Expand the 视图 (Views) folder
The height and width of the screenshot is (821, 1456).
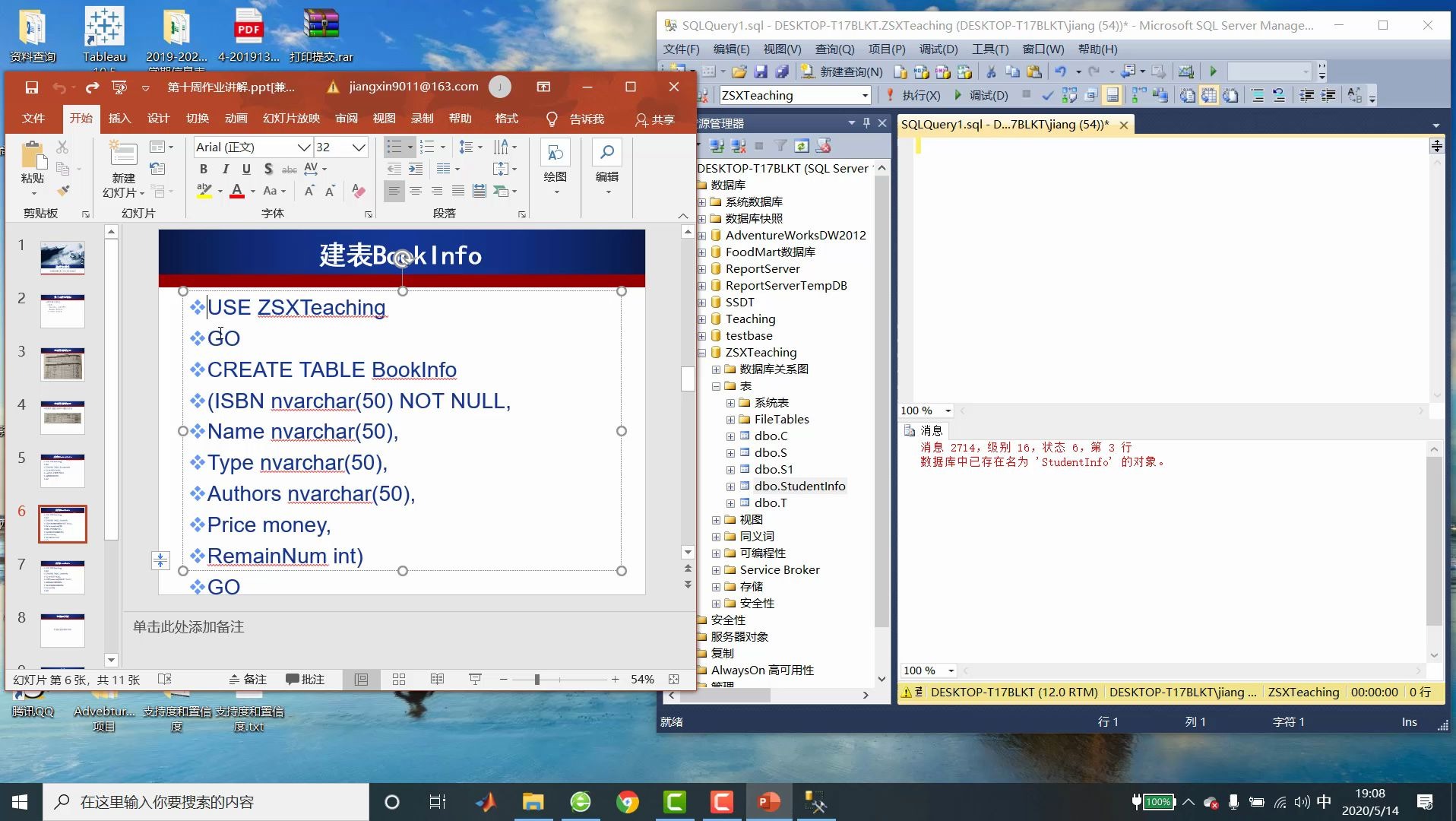(x=716, y=520)
